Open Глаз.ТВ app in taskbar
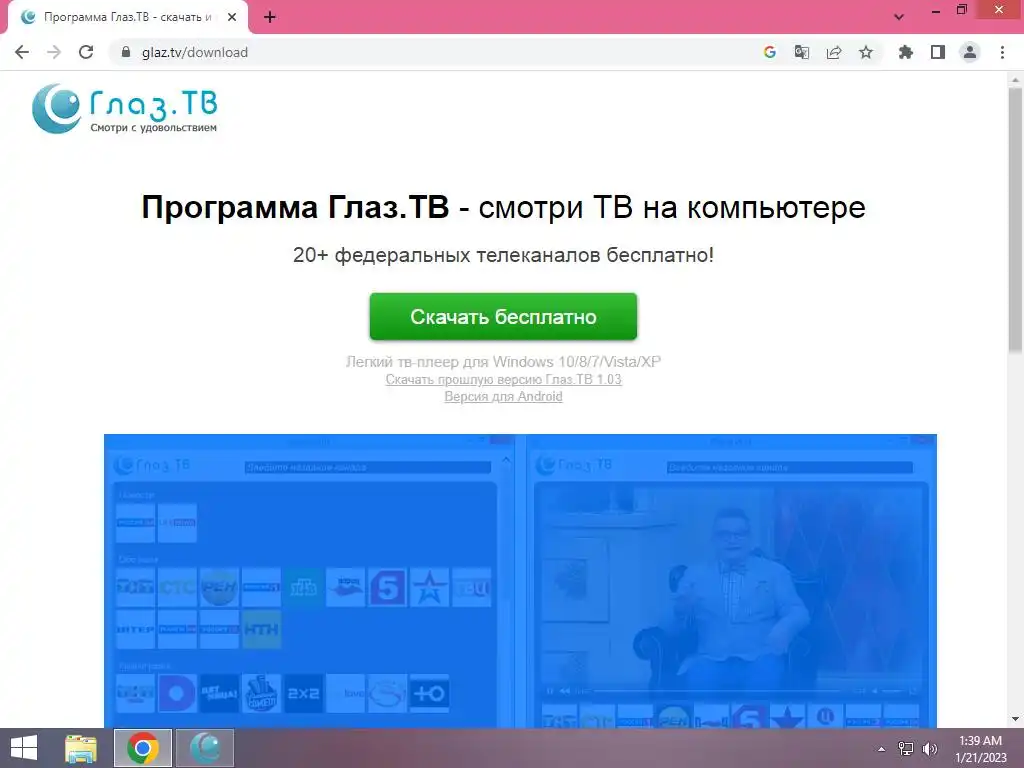Viewport: 1024px width, 768px height. pyautogui.click(x=205, y=748)
